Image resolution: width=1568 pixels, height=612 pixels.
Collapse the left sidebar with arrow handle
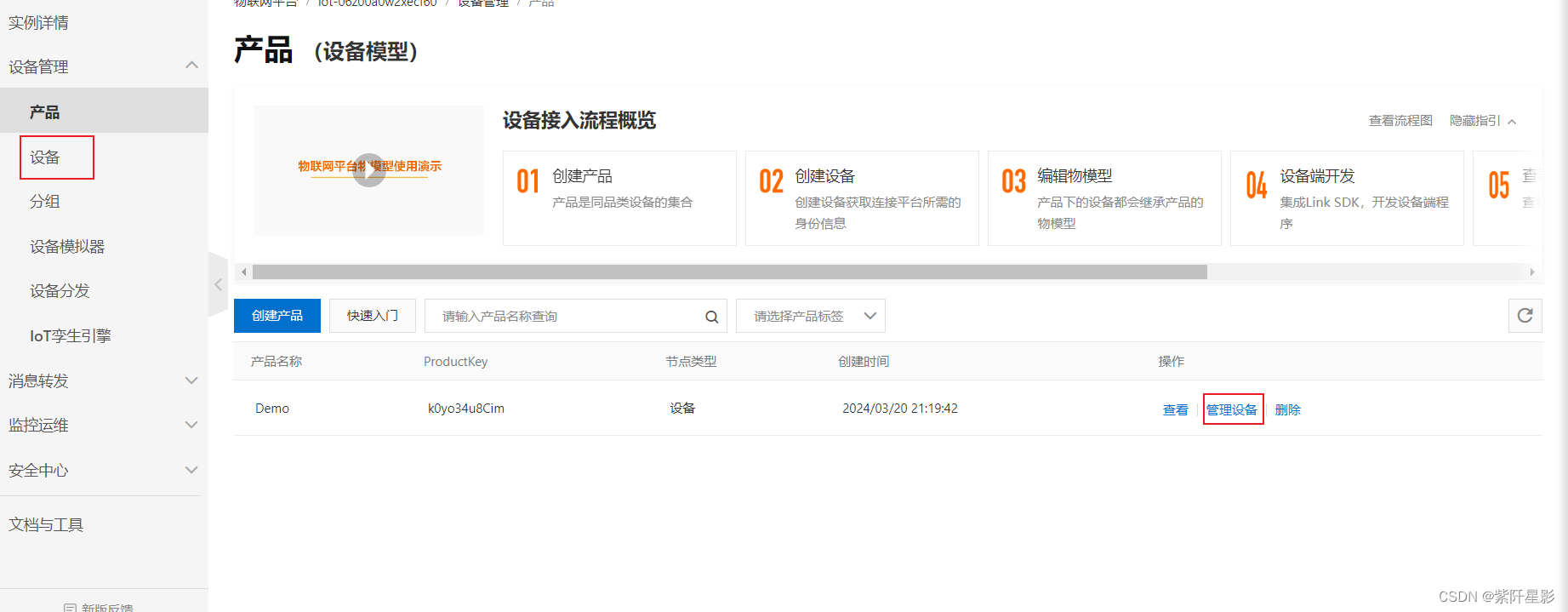[x=219, y=285]
